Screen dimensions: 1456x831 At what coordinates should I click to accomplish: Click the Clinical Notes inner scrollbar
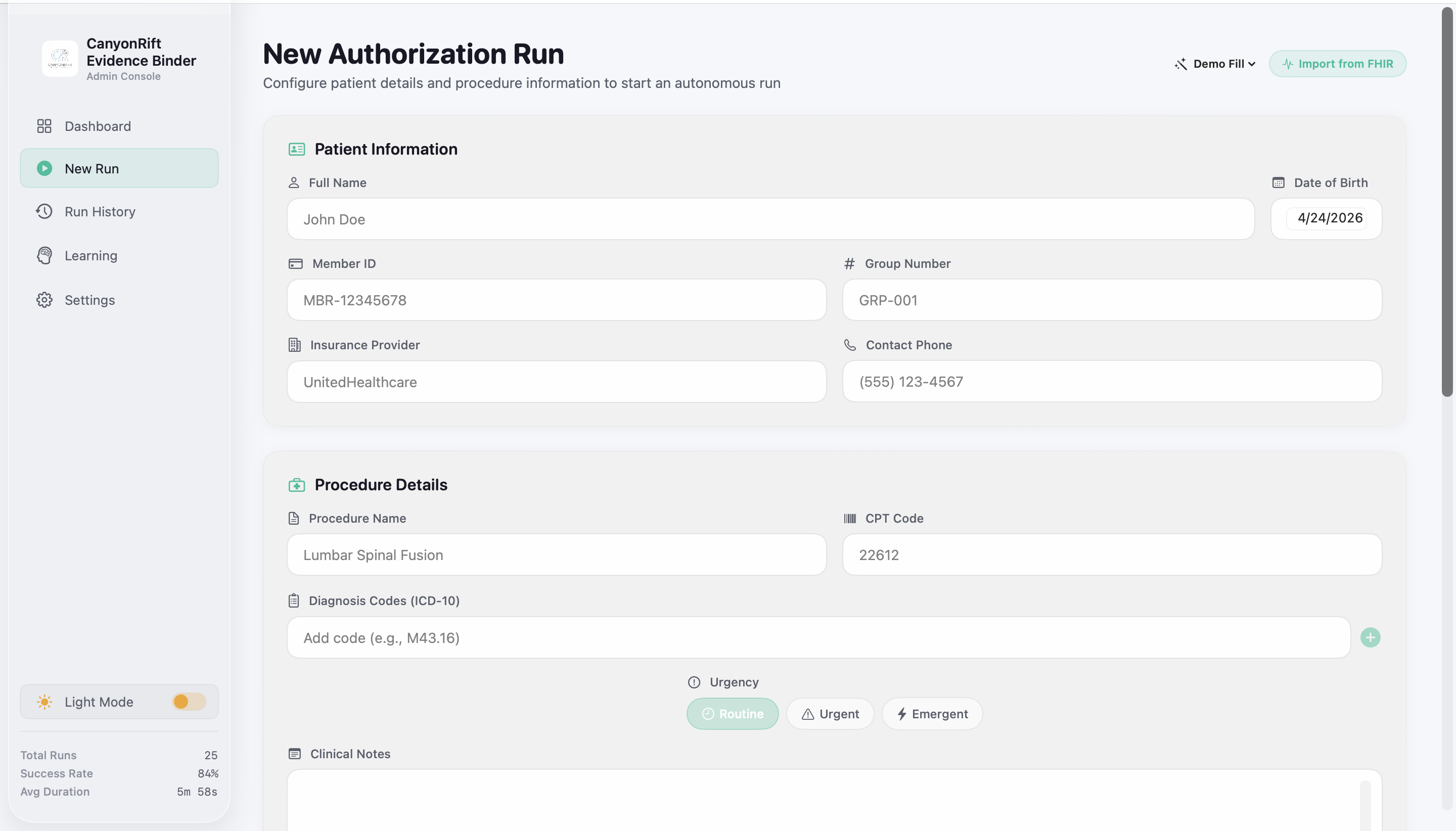coord(1365,805)
